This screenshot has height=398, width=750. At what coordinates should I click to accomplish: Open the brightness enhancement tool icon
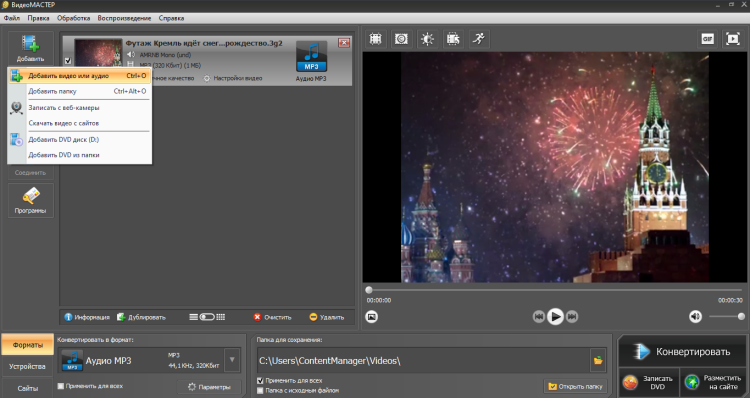(427, 39)
